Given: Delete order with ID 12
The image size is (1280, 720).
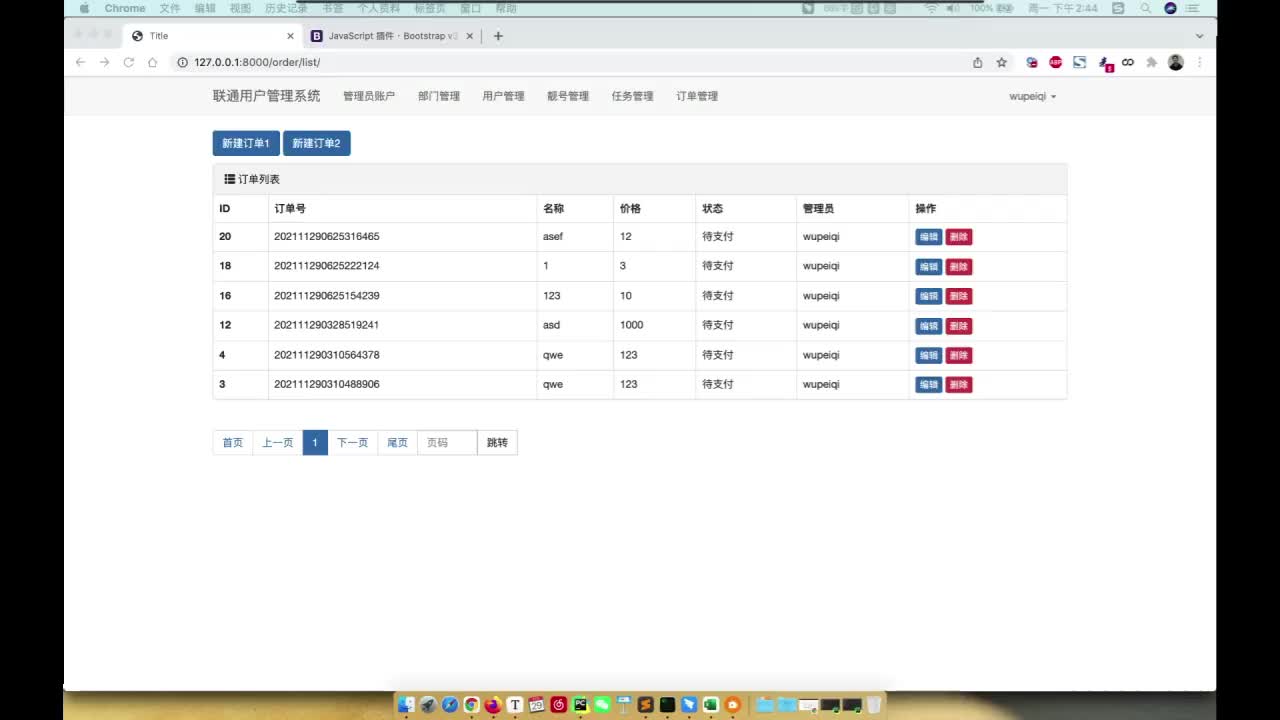Looking at the screenshot, I should (x=959, y=326).
